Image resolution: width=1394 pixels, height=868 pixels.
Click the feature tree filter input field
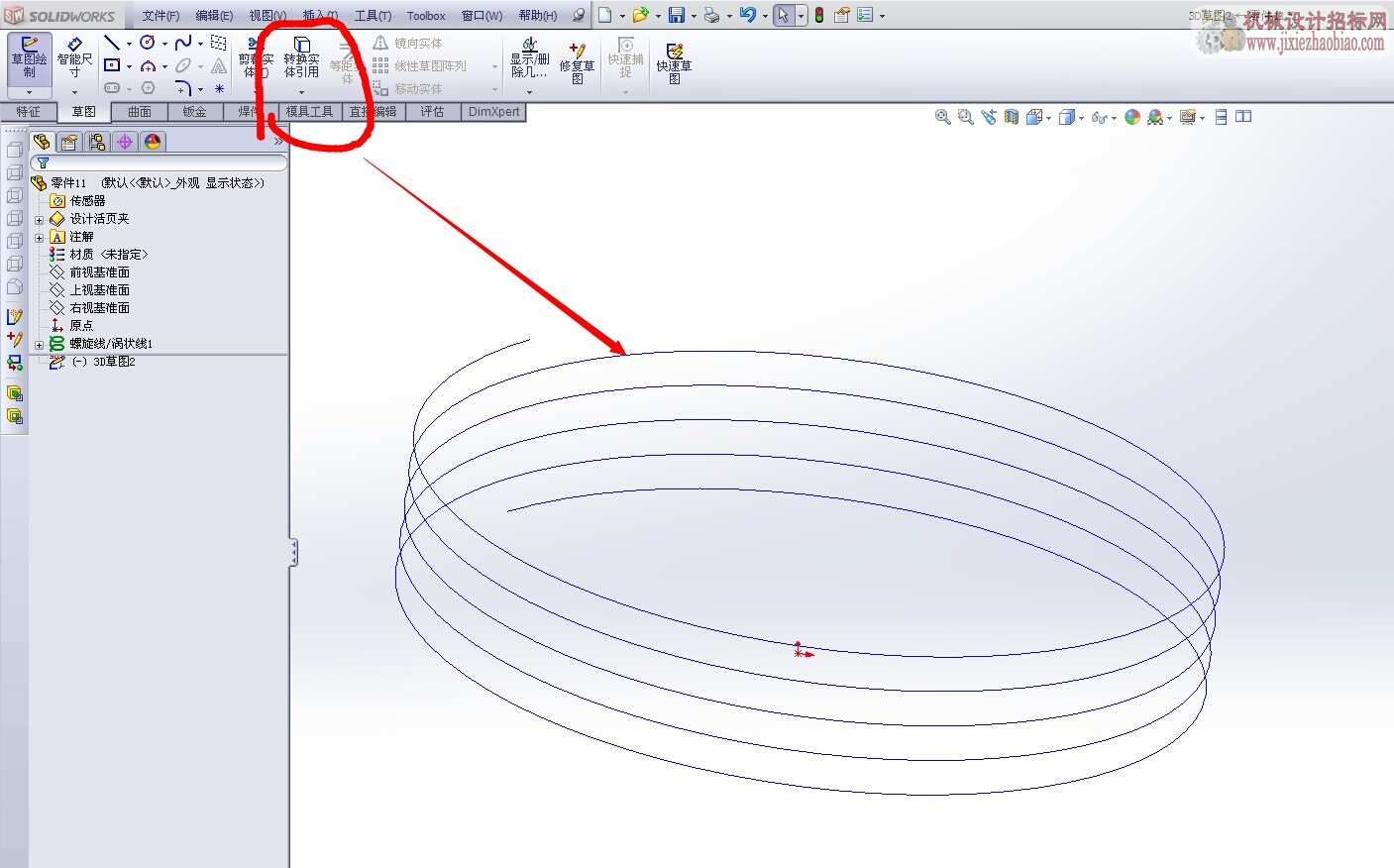point(159,163)
